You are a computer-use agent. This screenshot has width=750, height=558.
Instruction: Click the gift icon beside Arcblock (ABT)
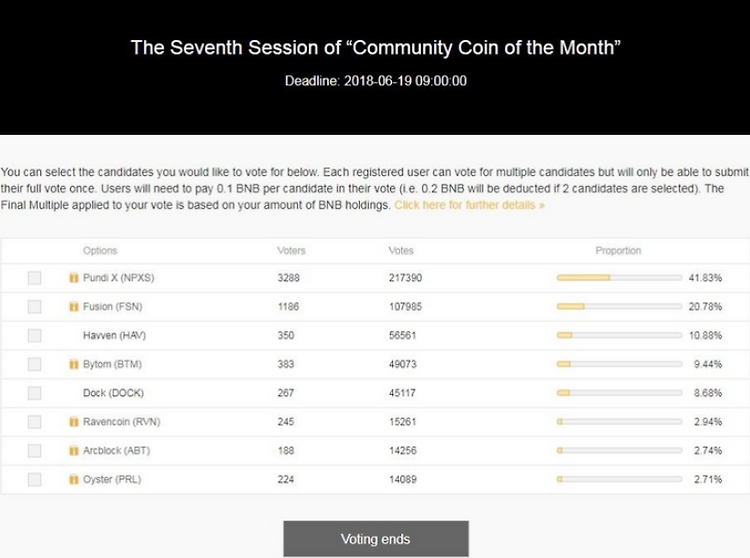point(74,450)
